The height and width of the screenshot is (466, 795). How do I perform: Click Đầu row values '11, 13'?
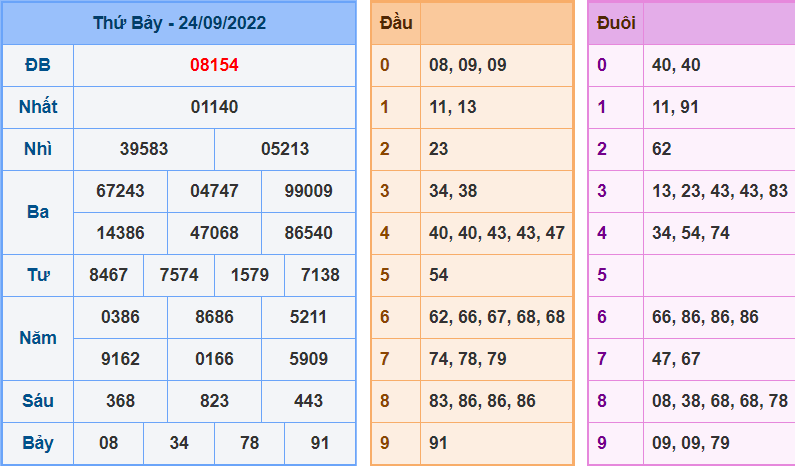453,107
